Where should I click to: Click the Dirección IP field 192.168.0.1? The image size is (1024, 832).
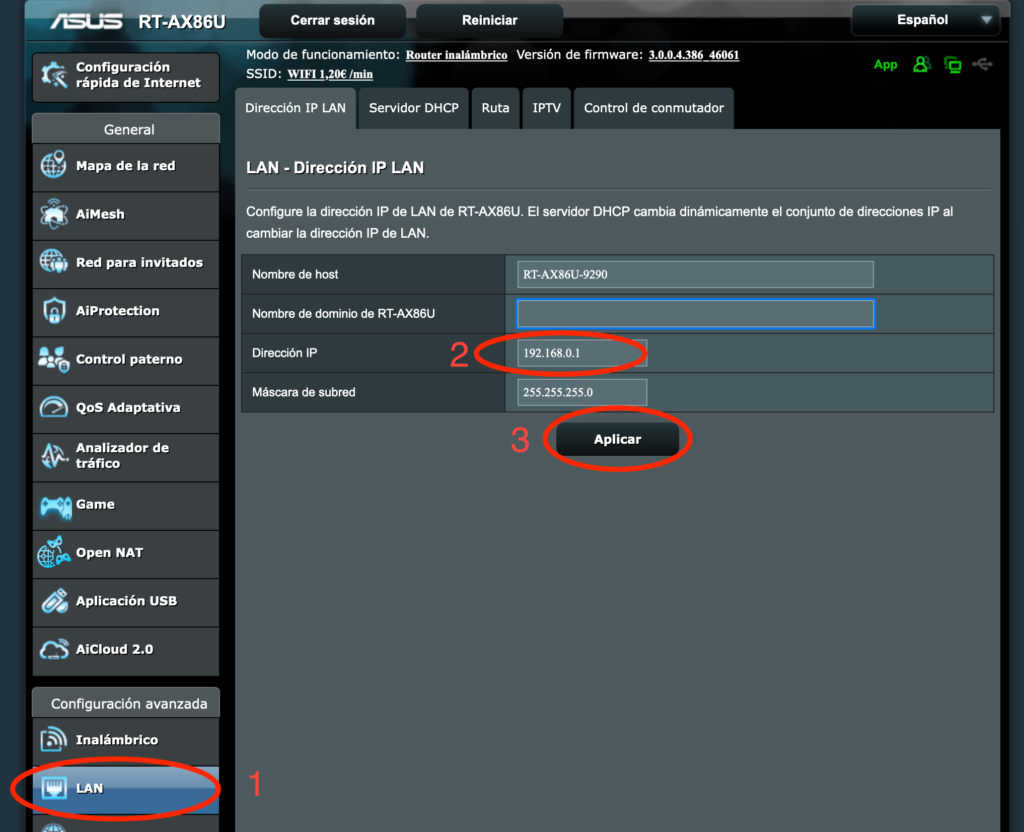(x=582, y=353)
